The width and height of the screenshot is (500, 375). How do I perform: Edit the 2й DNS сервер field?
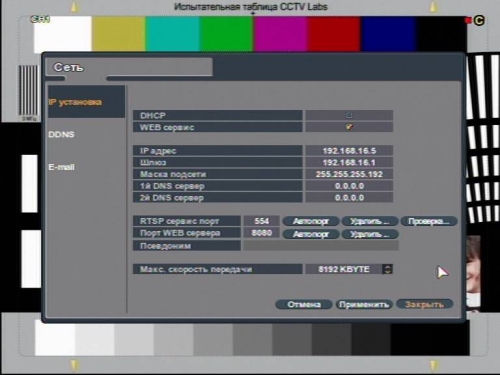pos(349,197)
